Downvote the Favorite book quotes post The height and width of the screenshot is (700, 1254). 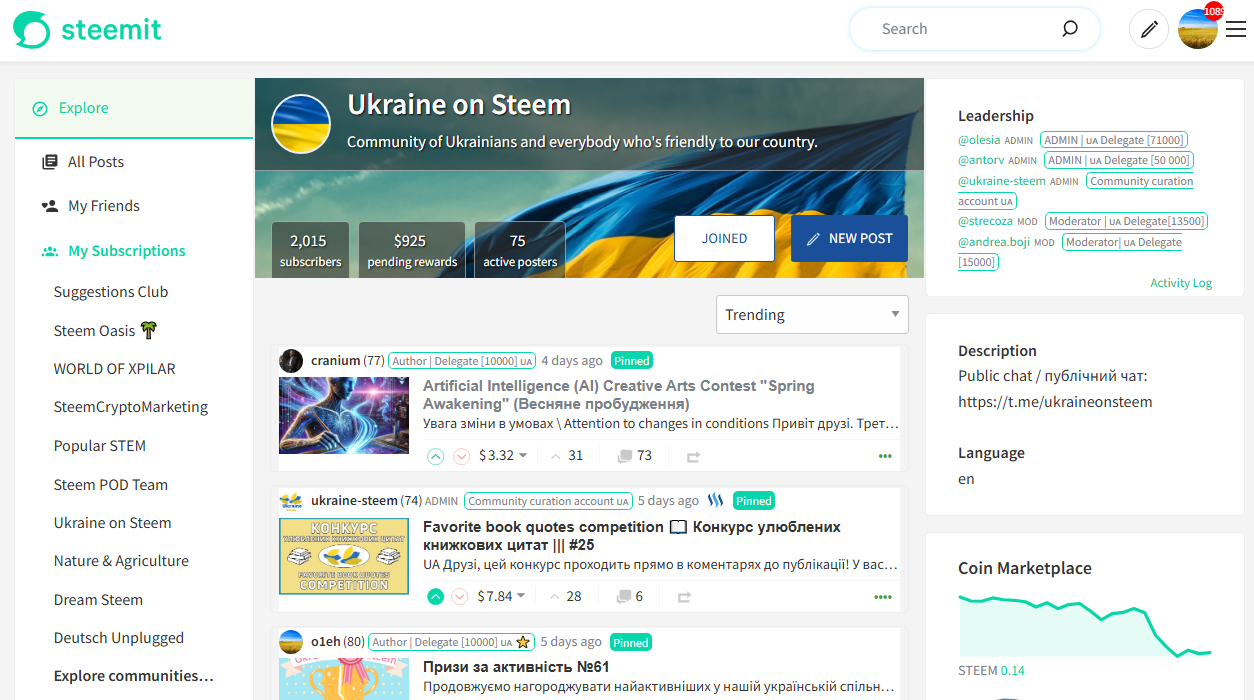coord(459,597)
